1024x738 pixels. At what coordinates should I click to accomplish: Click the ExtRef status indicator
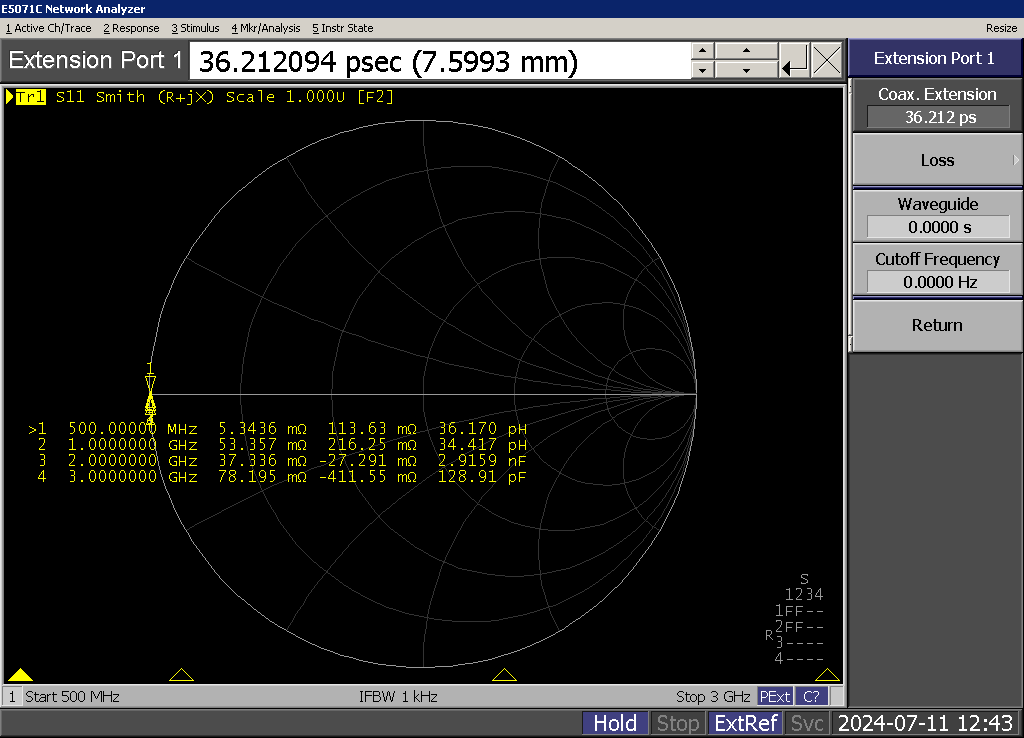coord(744,723)
